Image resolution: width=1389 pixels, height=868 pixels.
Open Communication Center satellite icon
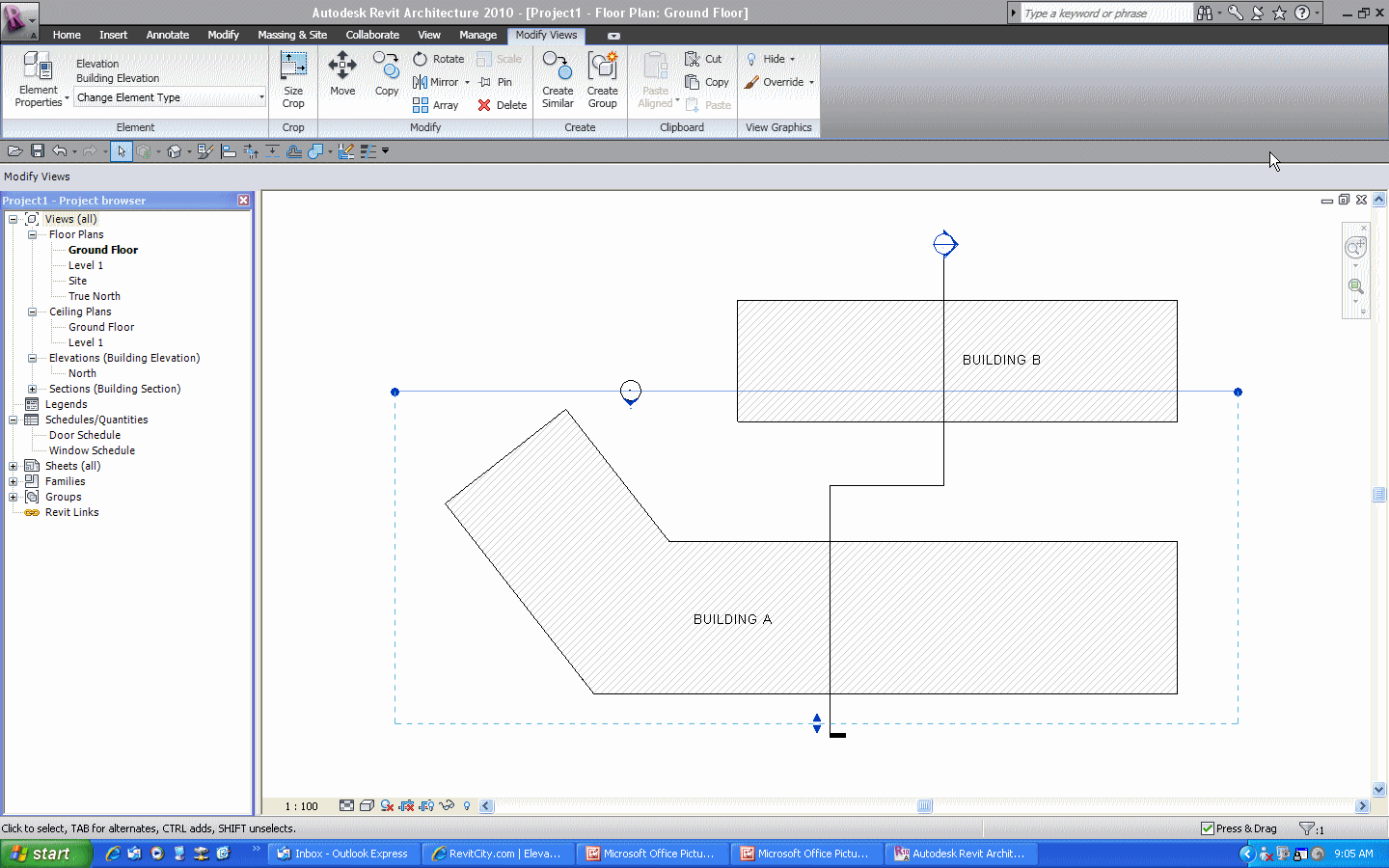tap(1258, 13)
